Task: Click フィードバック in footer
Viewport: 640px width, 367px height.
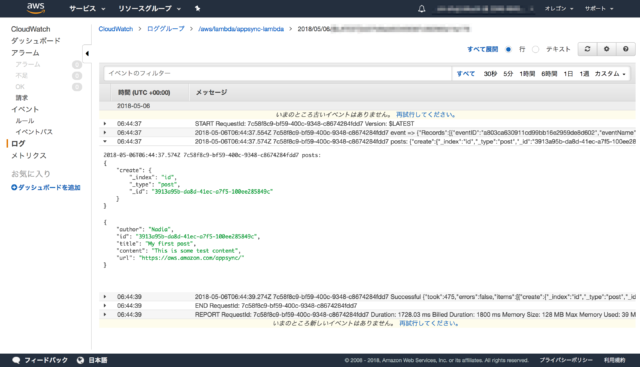Action: pos(46,360)
